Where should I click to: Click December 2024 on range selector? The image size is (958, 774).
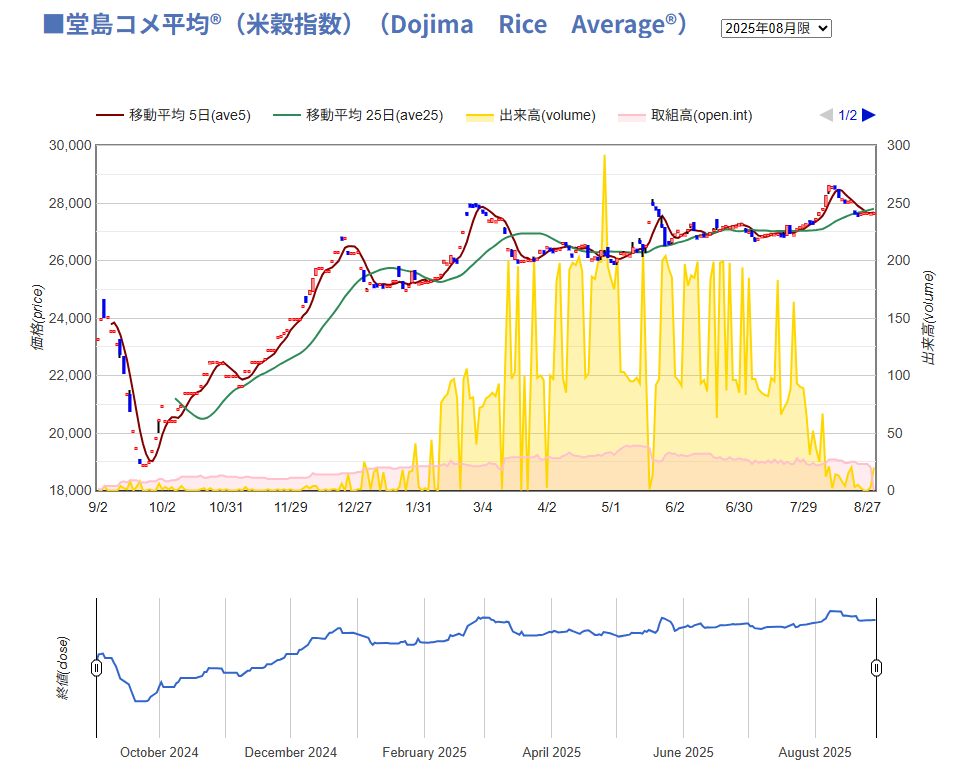coord(291,753)
